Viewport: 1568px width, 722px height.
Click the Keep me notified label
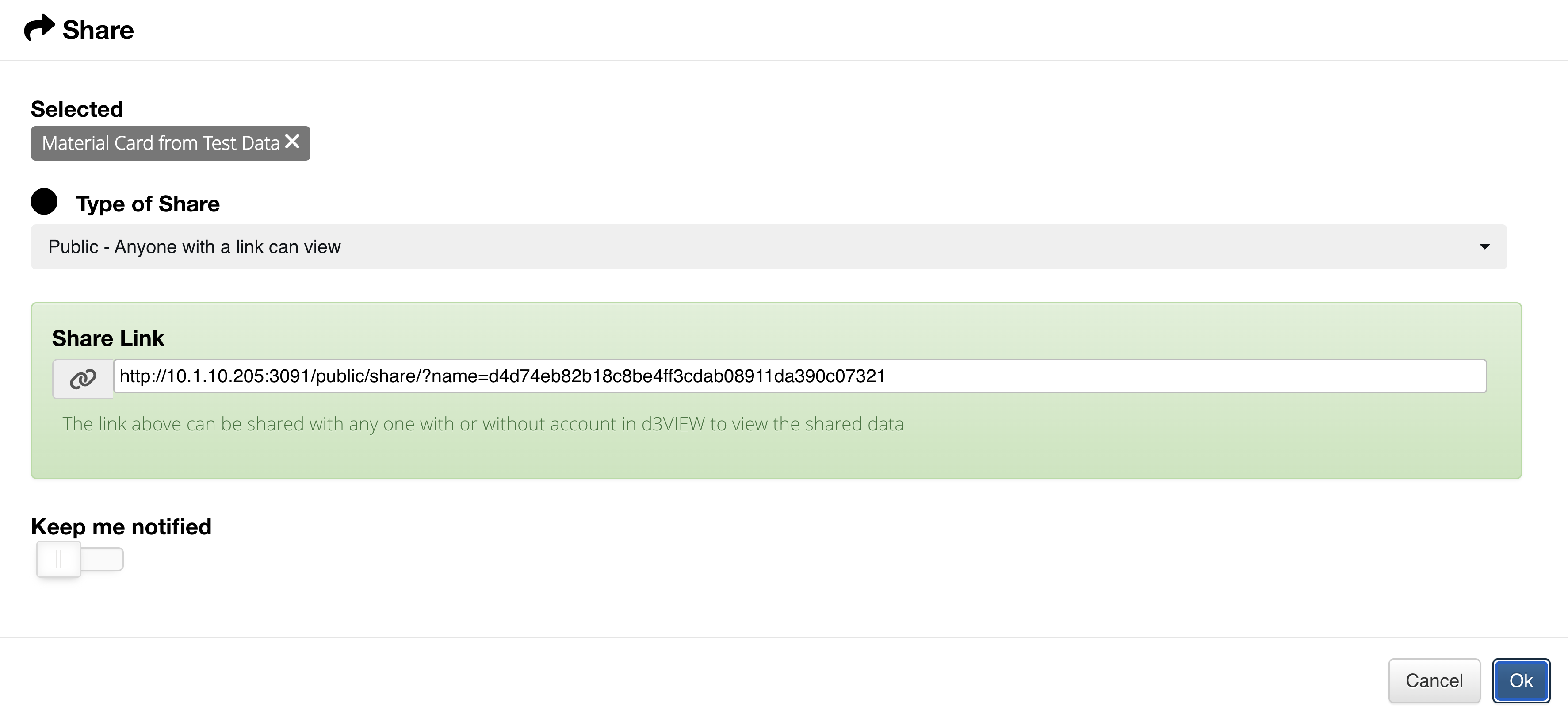121,526
